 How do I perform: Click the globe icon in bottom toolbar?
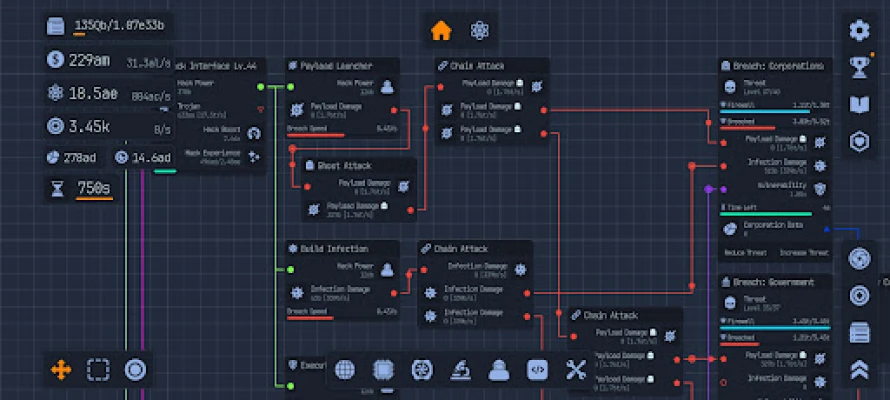point(345,370)
